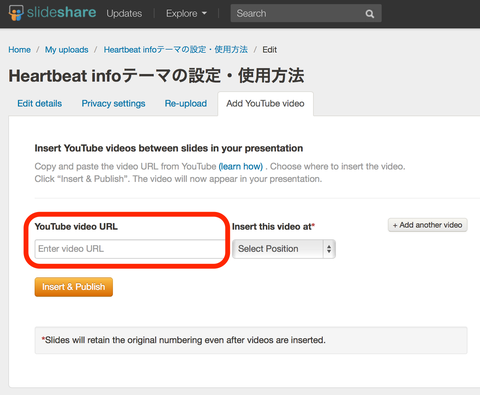480x395 pixels.
Task: Focus the Search box
Action: point(306,13)
